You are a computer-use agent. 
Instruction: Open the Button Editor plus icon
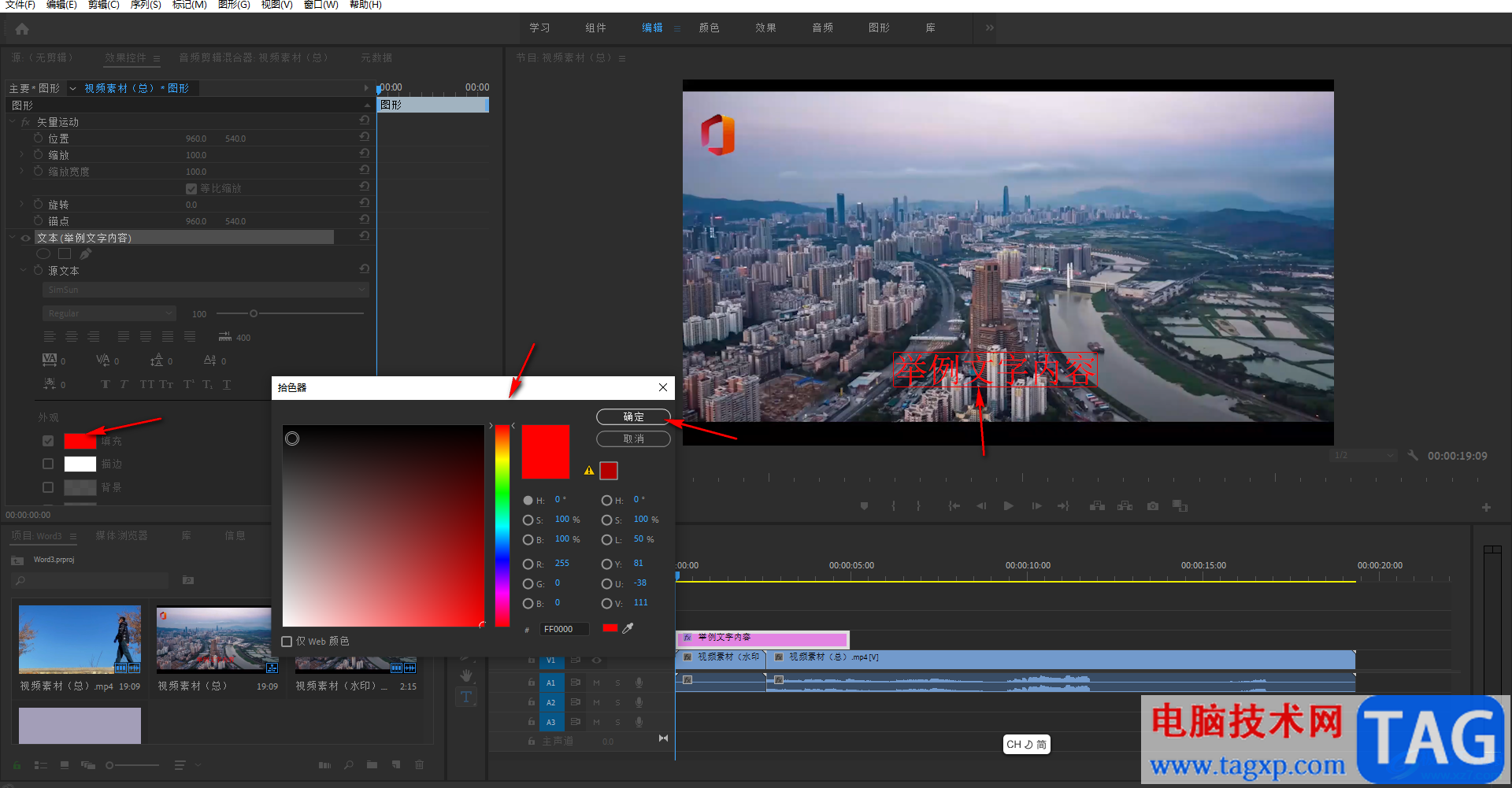pyautogui.click(x=1486, y=507)
